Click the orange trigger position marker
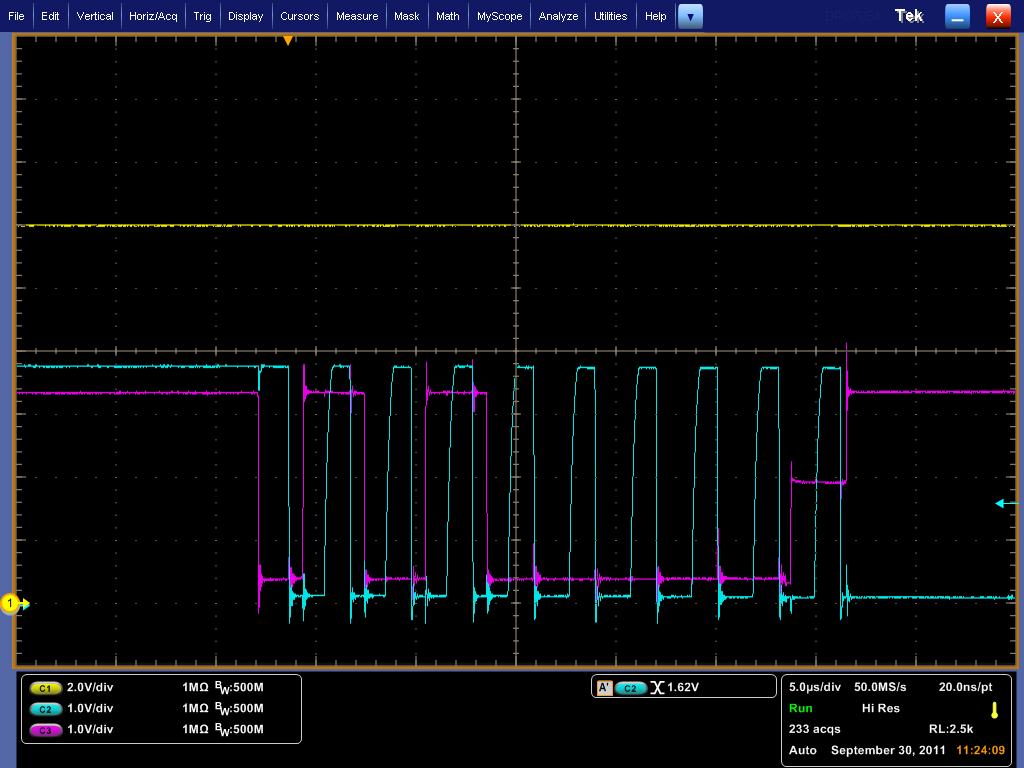 [288, 41]
